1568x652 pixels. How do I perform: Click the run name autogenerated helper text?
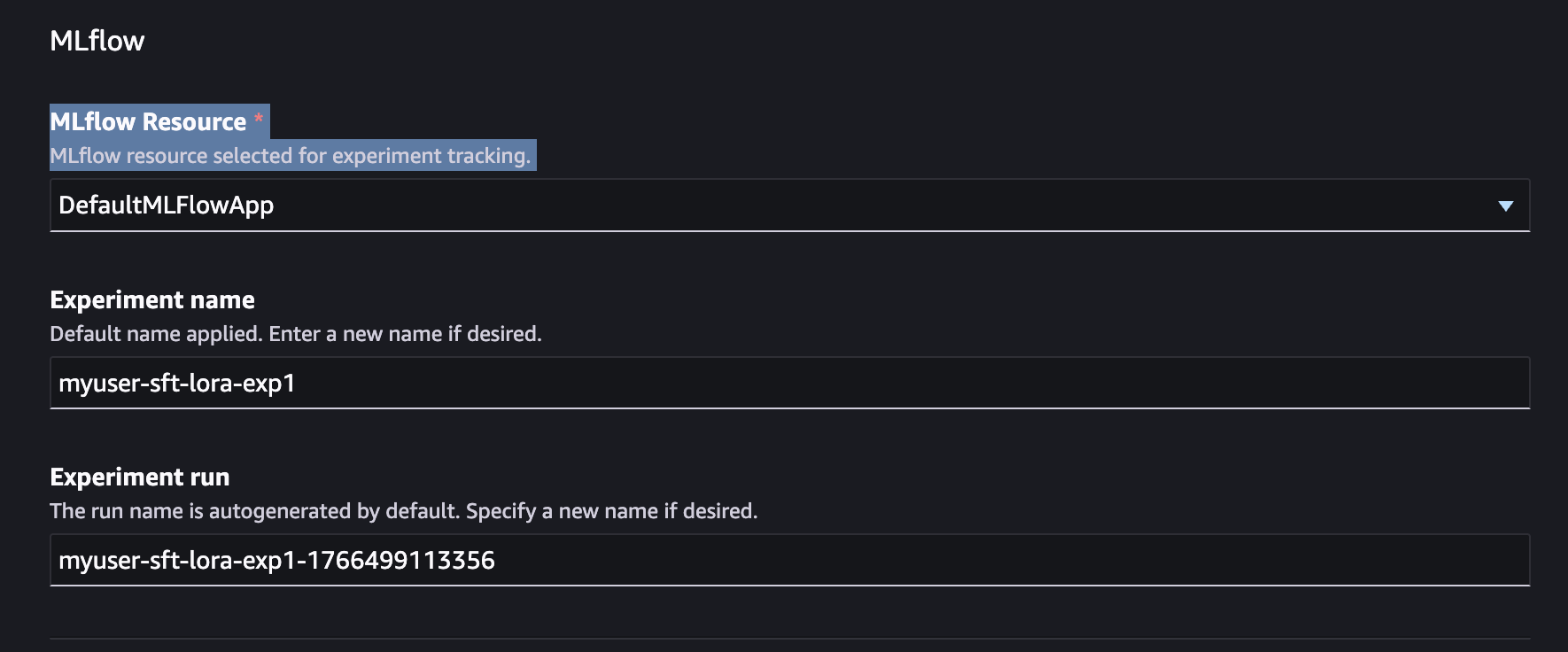click(x=404, y=510)
